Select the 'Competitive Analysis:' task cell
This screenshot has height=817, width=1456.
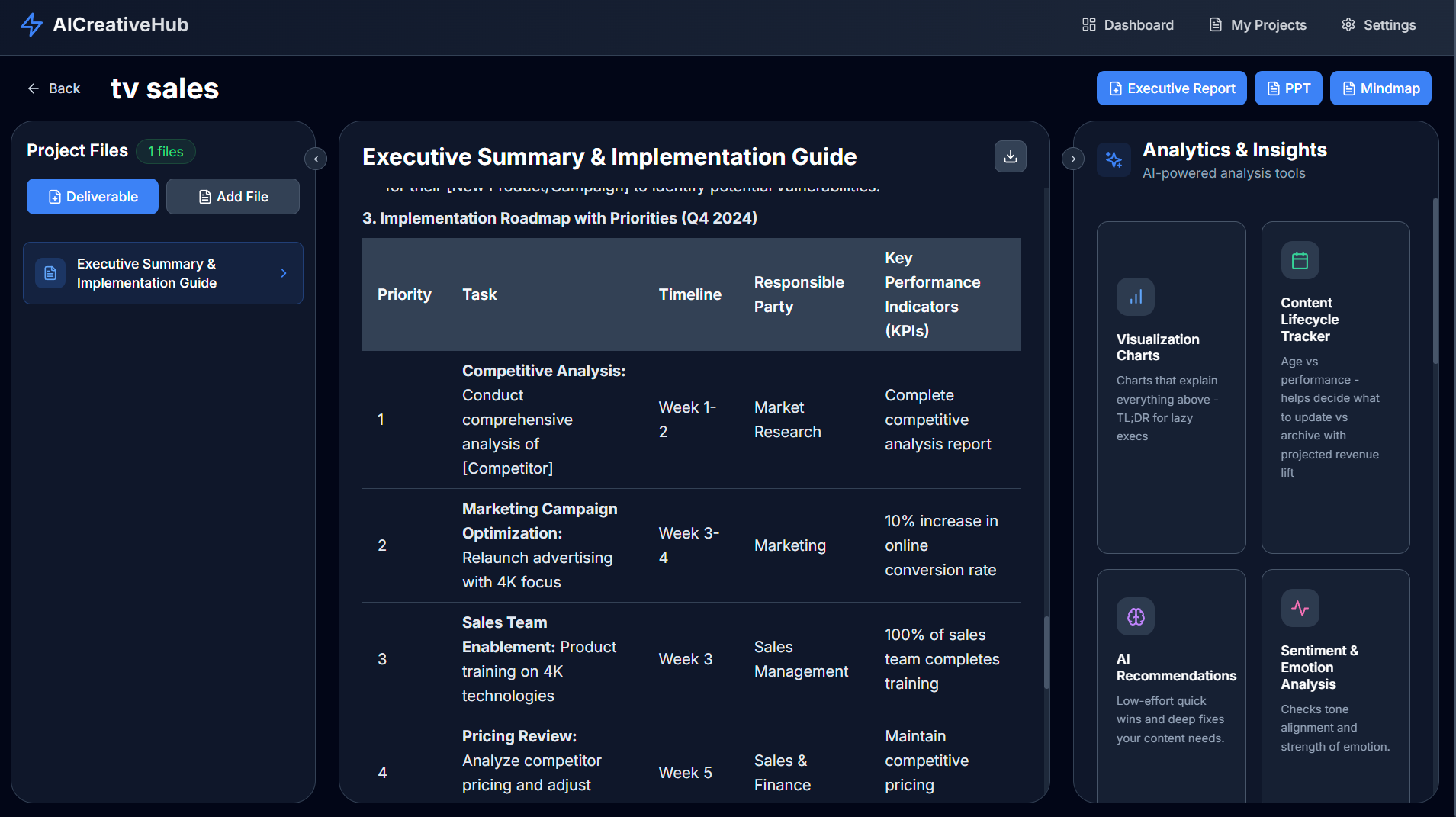point(545,420)
